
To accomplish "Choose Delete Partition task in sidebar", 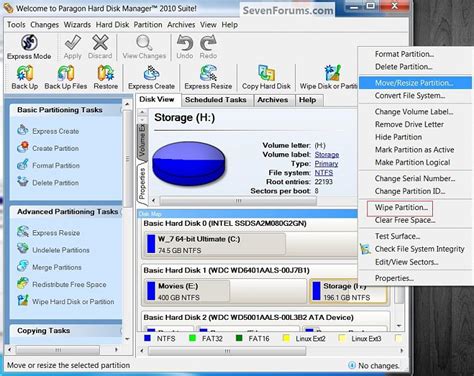I will 48,183.
